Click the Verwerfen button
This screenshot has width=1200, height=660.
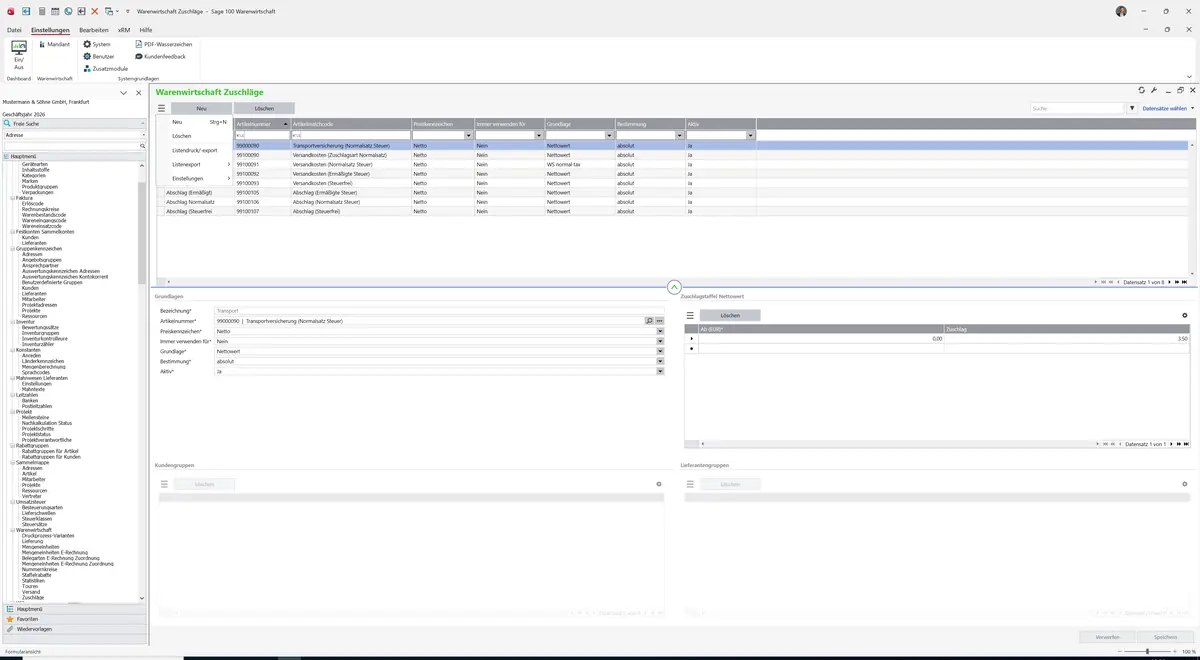(x=1108, y=636)
